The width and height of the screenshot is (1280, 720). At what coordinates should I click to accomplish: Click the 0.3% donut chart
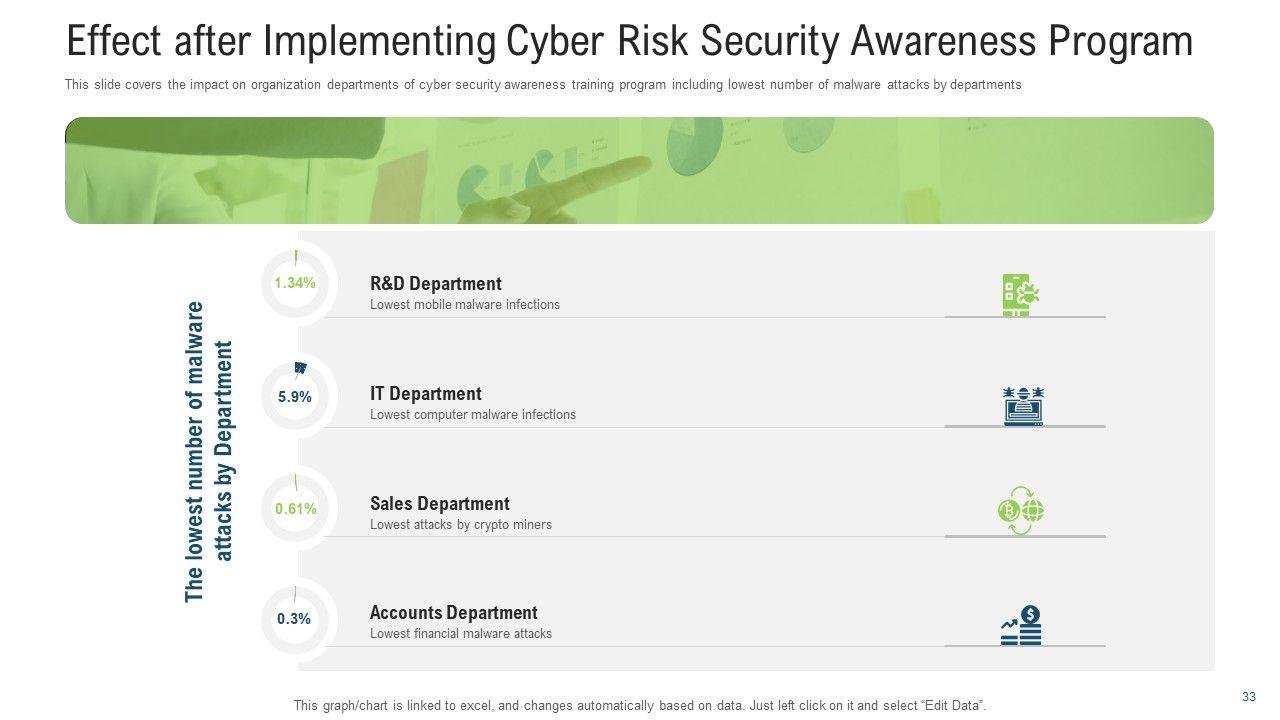click(x=294, y=620)
